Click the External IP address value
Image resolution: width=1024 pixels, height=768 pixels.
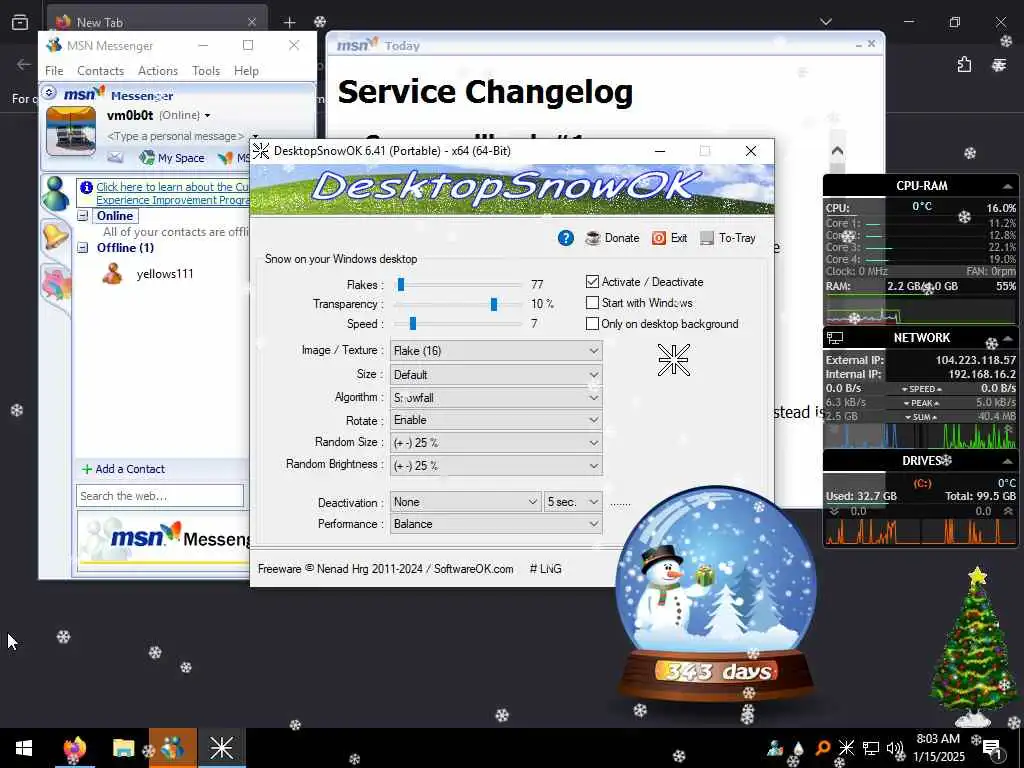[x=976, y=360]
